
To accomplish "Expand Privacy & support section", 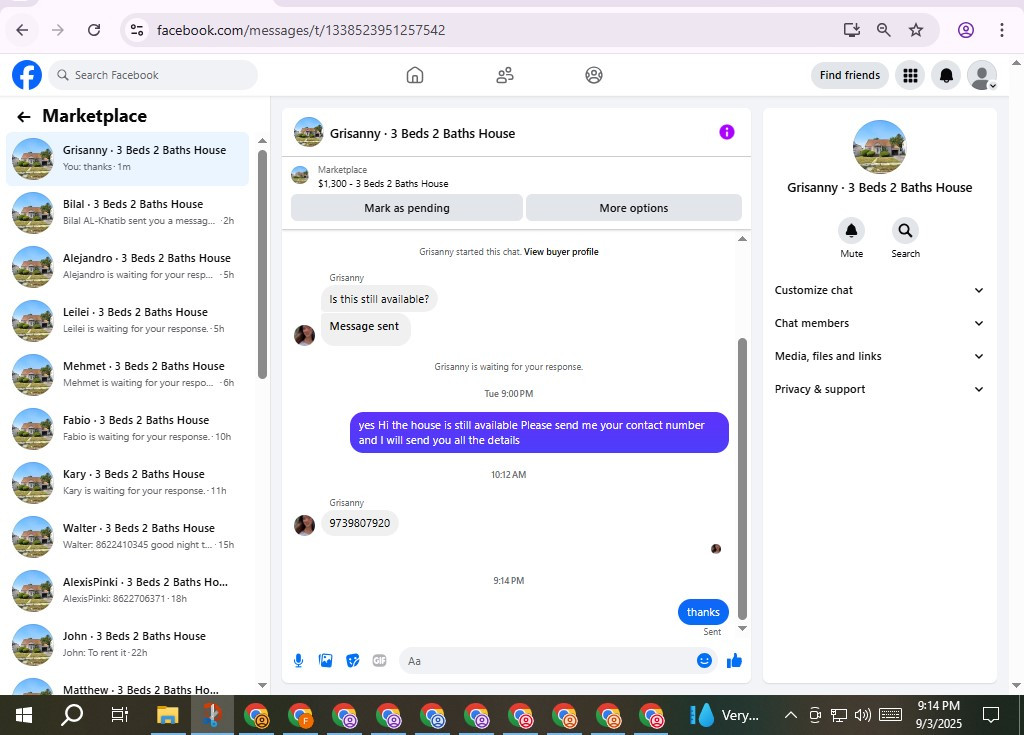I will tap(879, 389).
